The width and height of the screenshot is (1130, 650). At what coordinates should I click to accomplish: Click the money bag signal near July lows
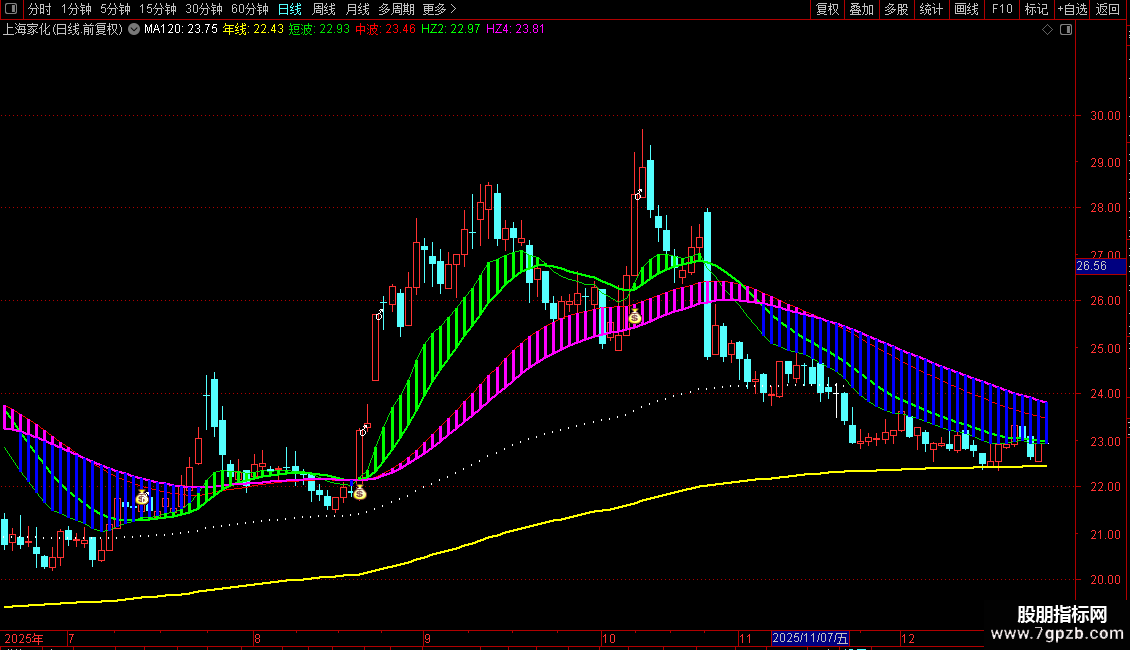pos(142,497)
